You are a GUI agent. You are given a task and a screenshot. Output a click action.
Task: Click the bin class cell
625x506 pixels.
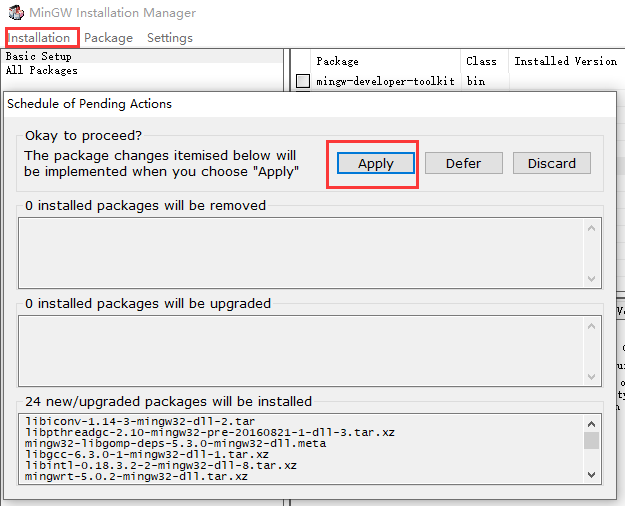click(x=476, y=81)
